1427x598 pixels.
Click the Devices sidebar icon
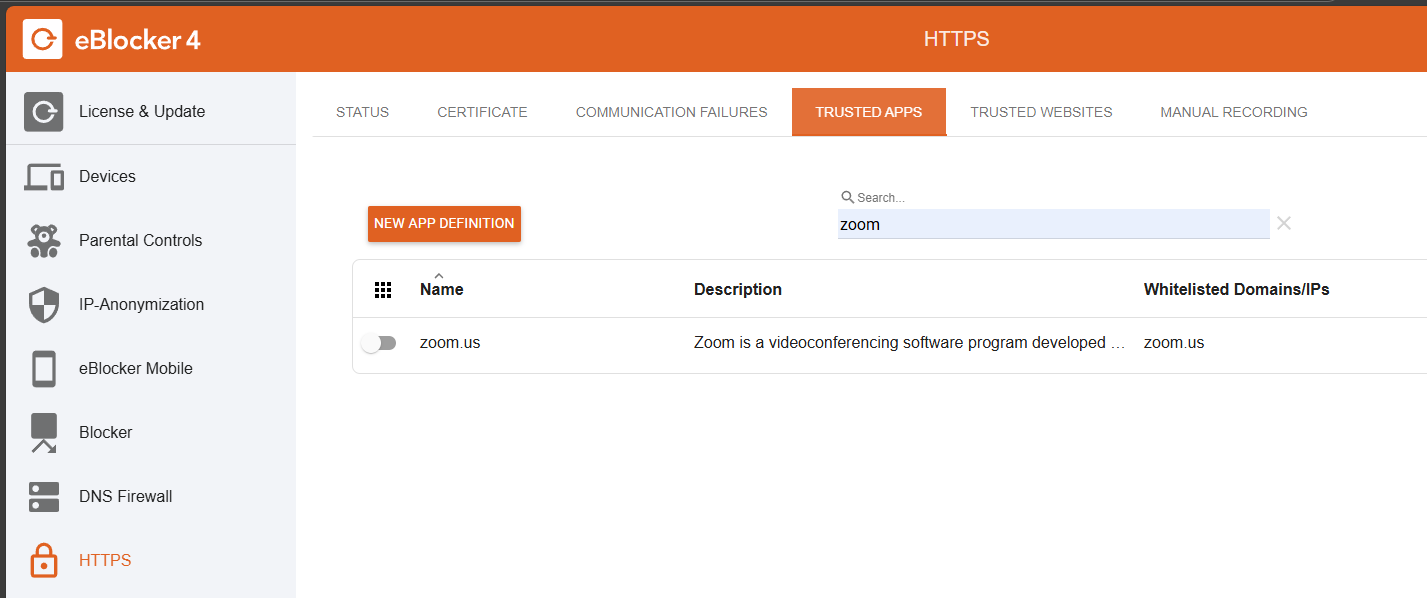pos(44,177)
